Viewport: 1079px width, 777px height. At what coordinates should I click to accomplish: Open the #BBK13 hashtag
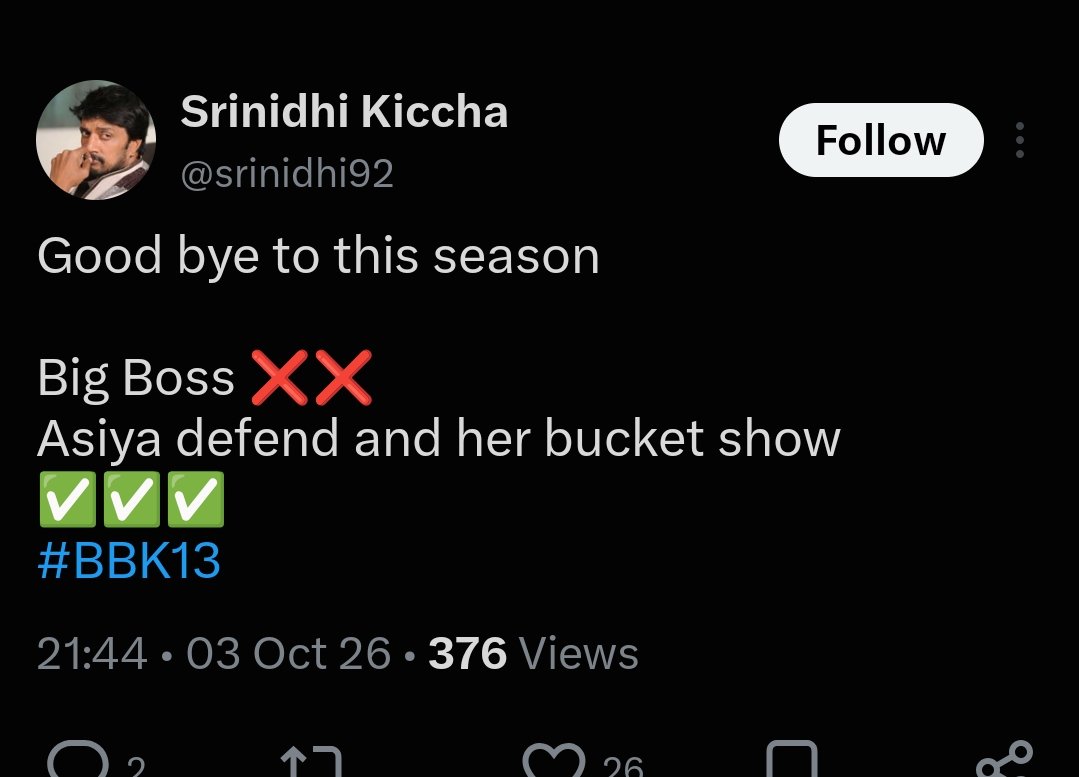[129, 560]
